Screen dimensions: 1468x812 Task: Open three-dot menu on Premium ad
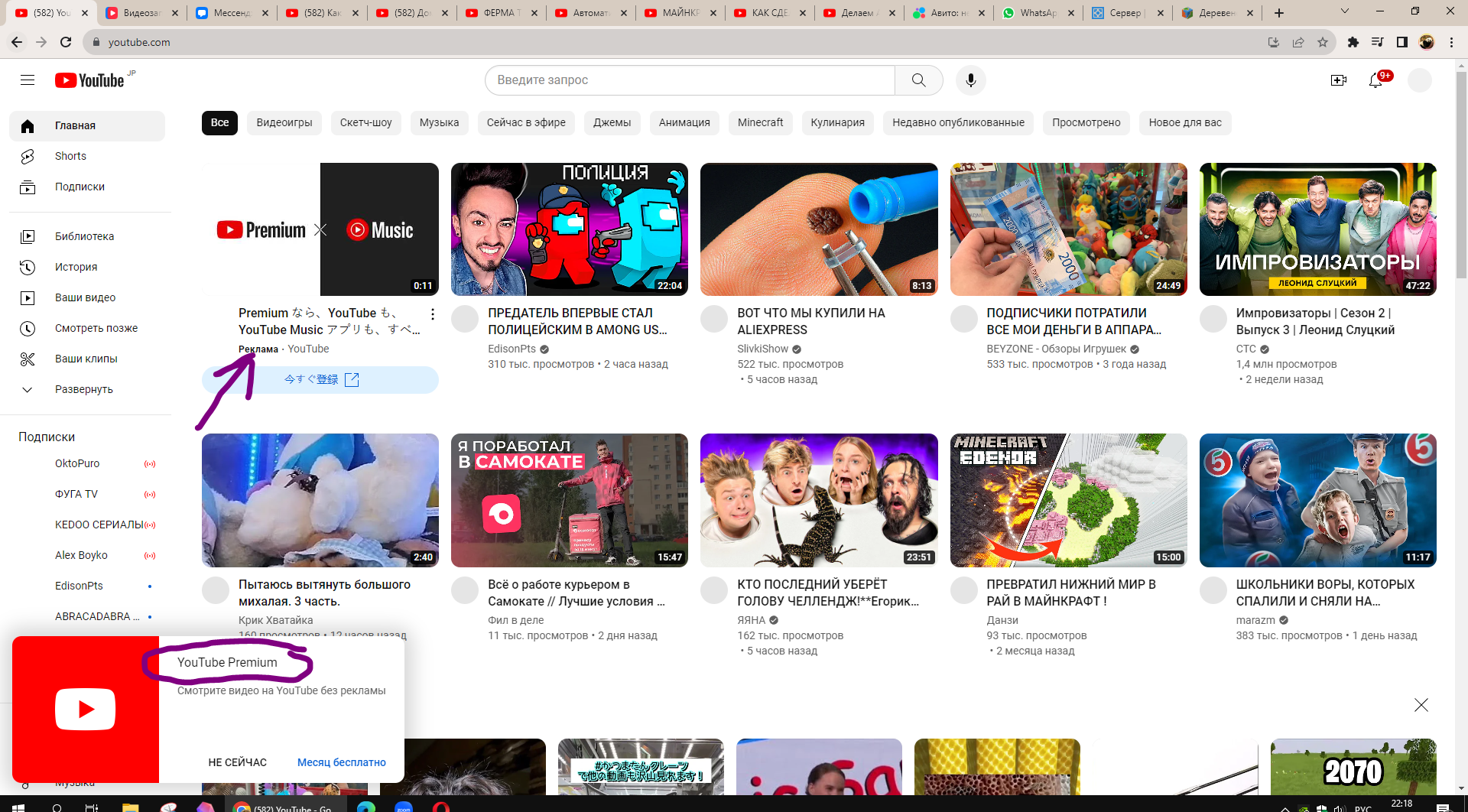432,314
